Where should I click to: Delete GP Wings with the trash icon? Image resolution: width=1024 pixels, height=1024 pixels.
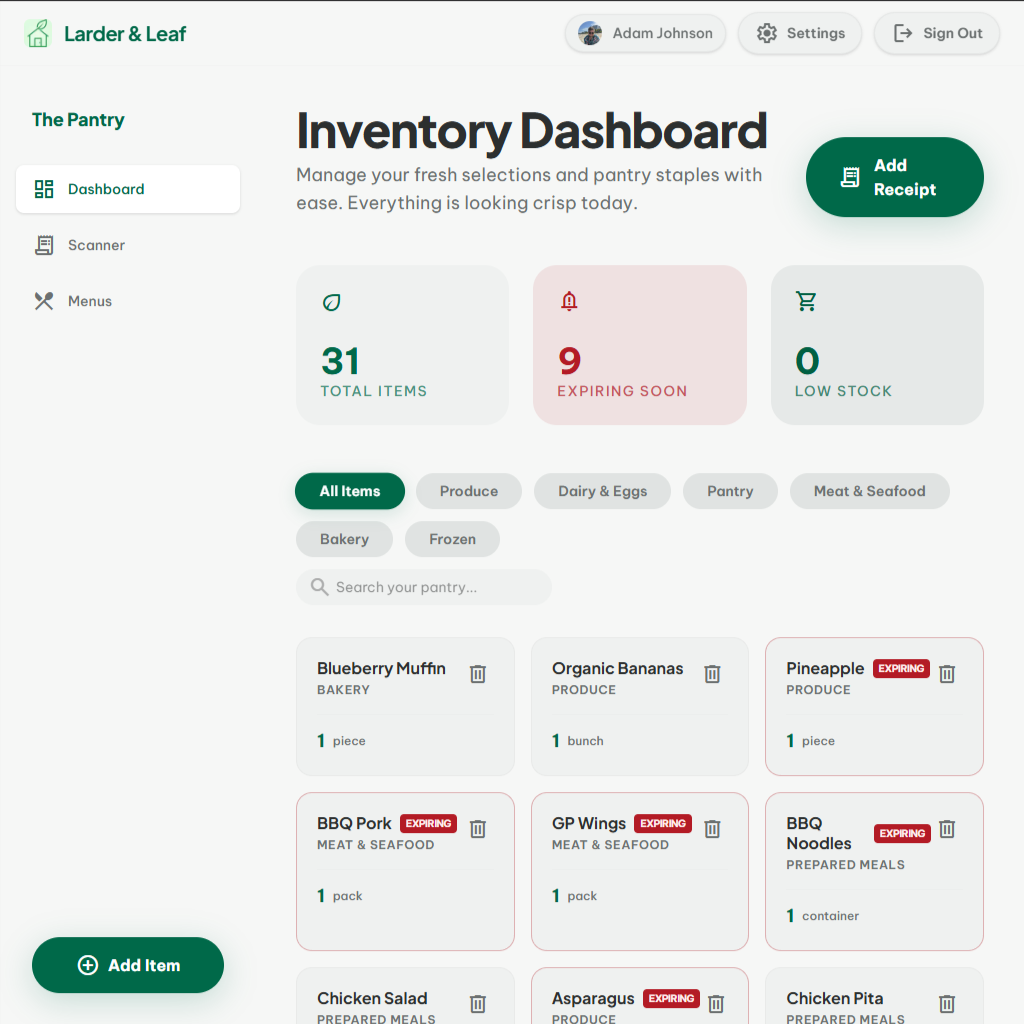pos(712,828)
